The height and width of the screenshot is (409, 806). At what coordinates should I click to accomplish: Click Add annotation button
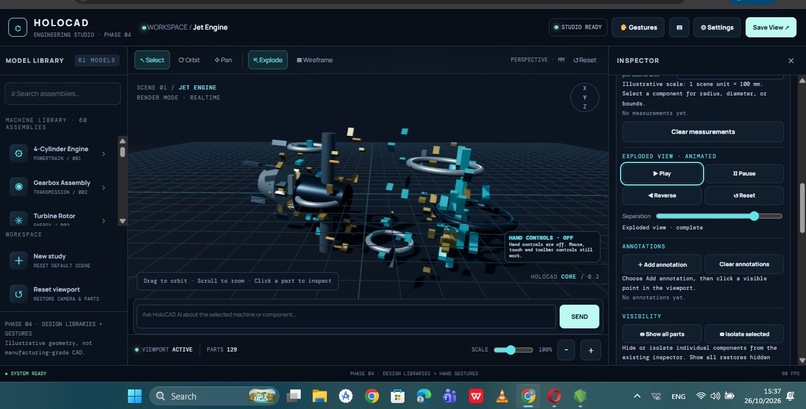click(x=662, y=265)
